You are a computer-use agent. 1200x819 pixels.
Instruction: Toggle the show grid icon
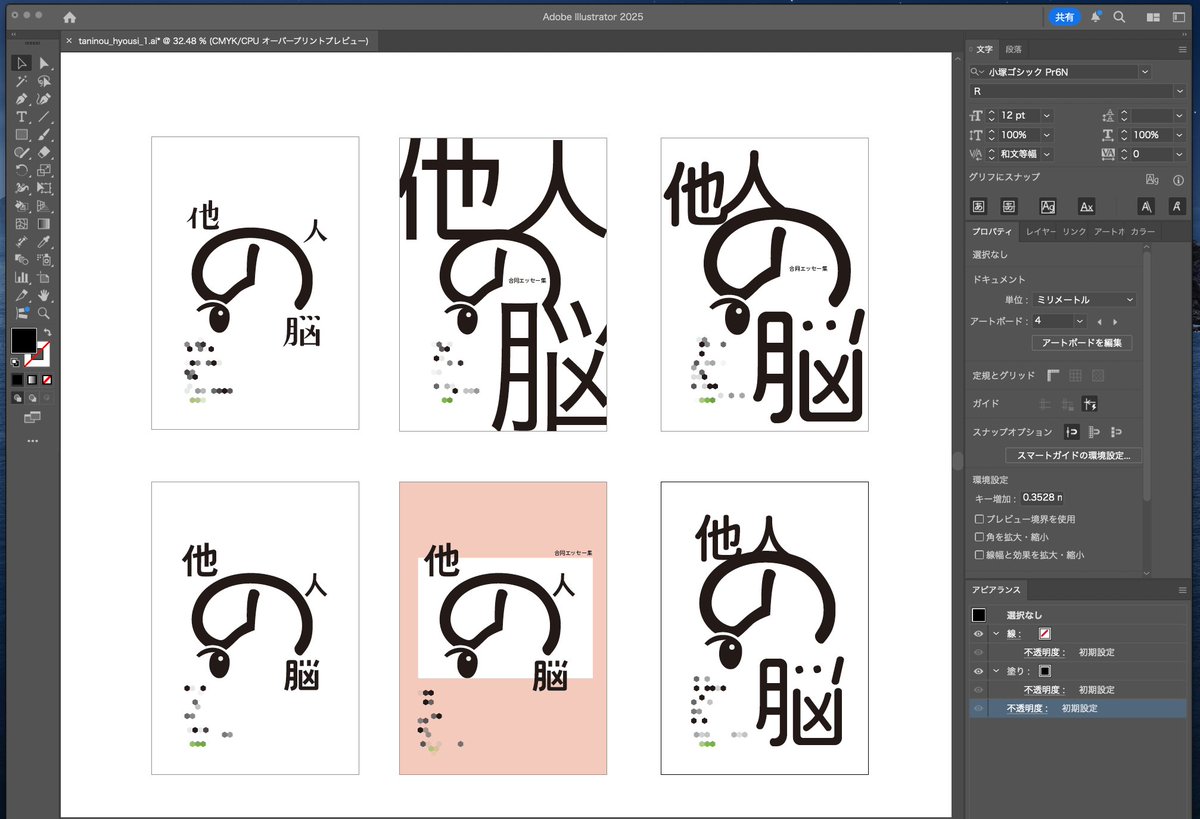pyautogui.click(x=1075, y=375)
